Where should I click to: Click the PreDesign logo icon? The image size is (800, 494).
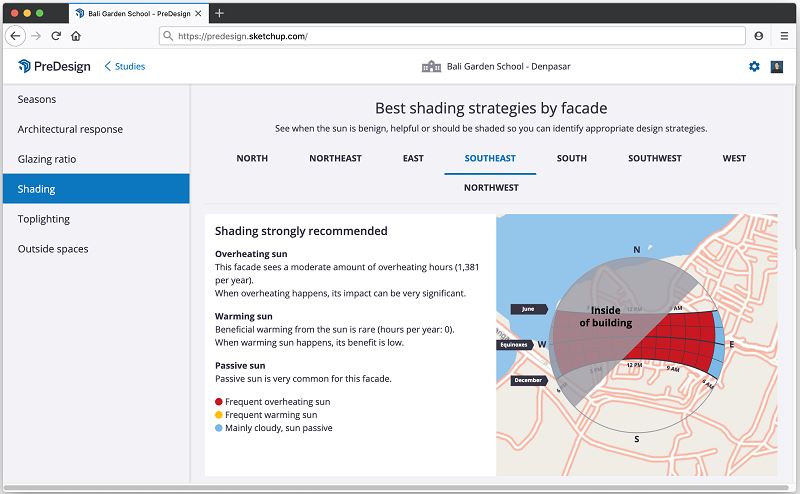[x=24, y=66]
